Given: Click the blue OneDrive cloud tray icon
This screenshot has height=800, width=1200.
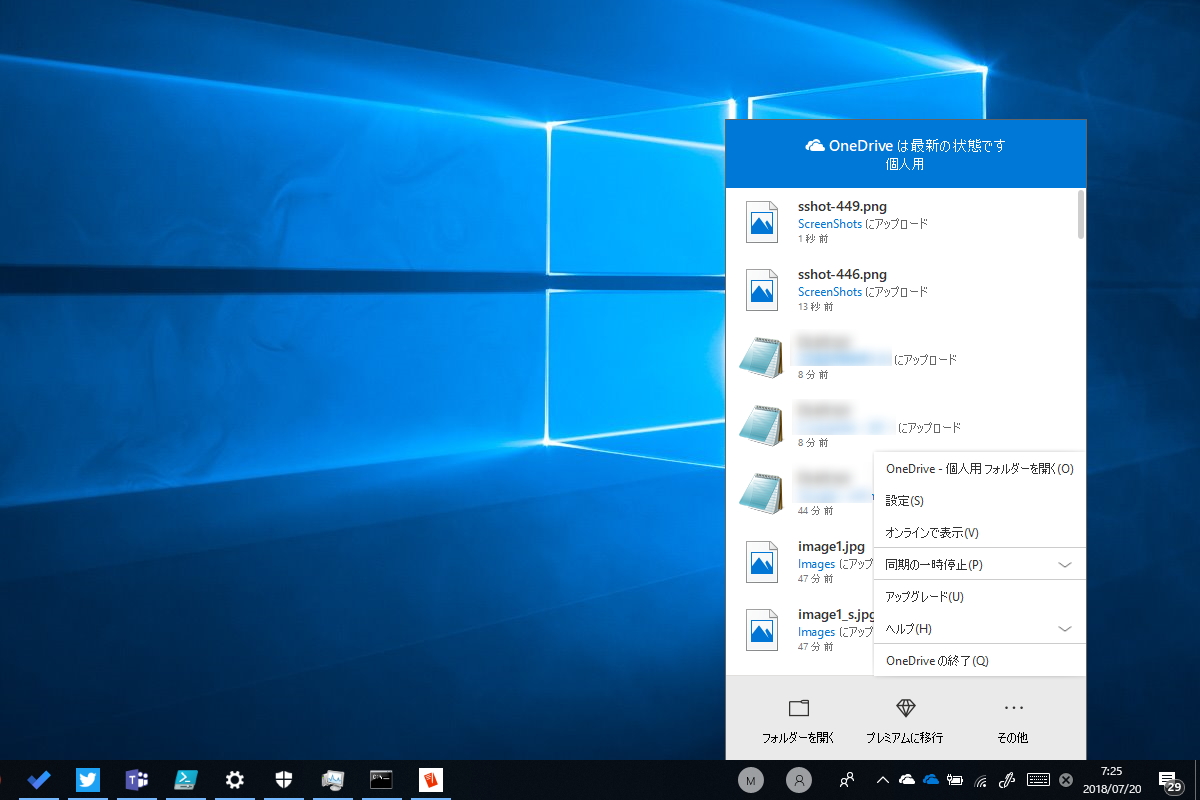Looking at the screenshot, I should point(931,780).
